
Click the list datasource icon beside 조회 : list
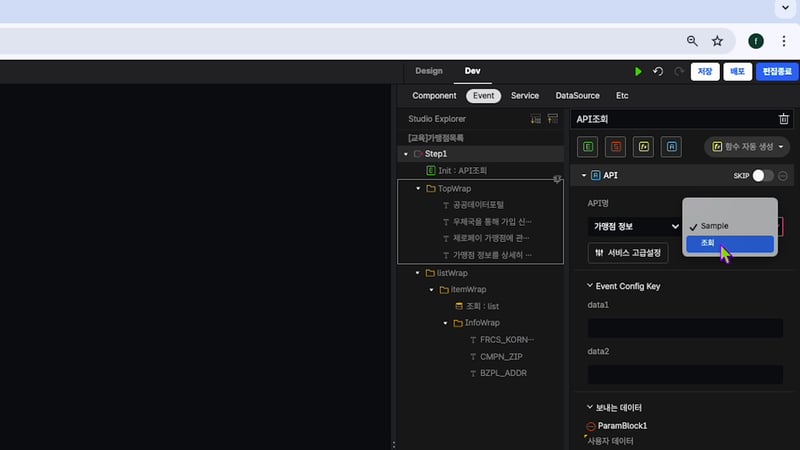click(x=459, y=306)
